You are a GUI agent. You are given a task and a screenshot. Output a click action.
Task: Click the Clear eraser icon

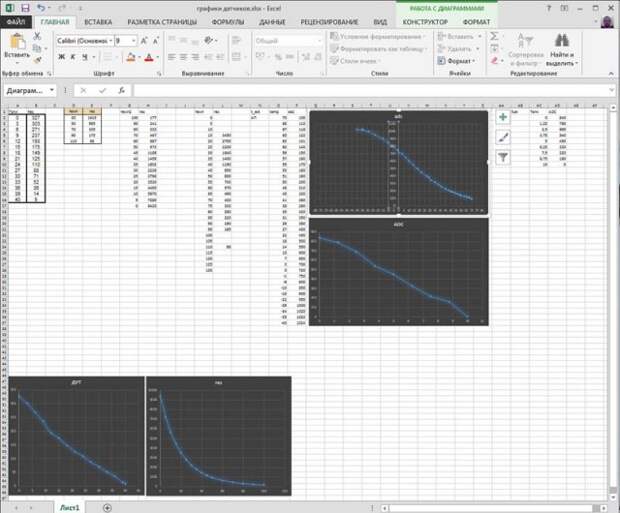tap(494, 60)
